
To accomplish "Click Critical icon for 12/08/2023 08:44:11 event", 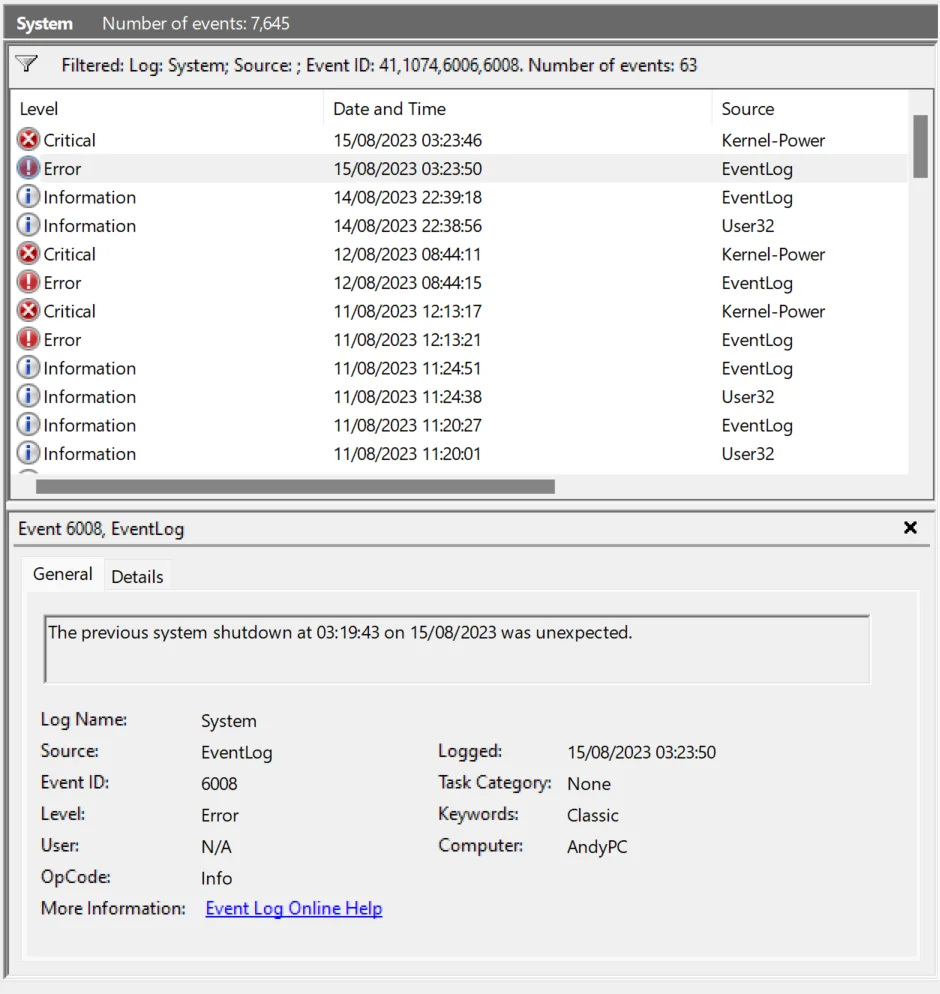I will pyautogui.click(x=29, y=254).
